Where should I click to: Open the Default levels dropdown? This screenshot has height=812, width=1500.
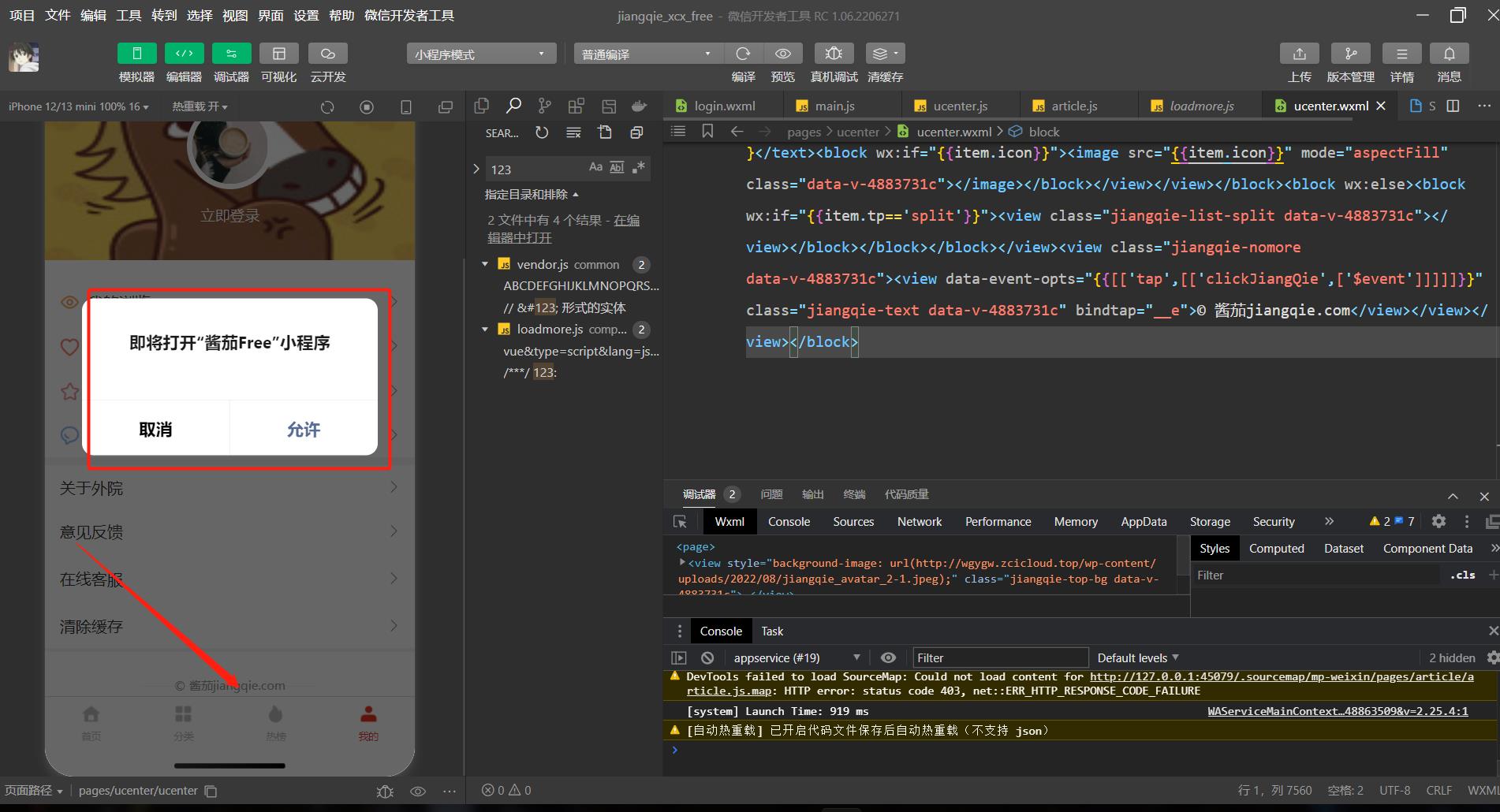[x=1138, y=657]
